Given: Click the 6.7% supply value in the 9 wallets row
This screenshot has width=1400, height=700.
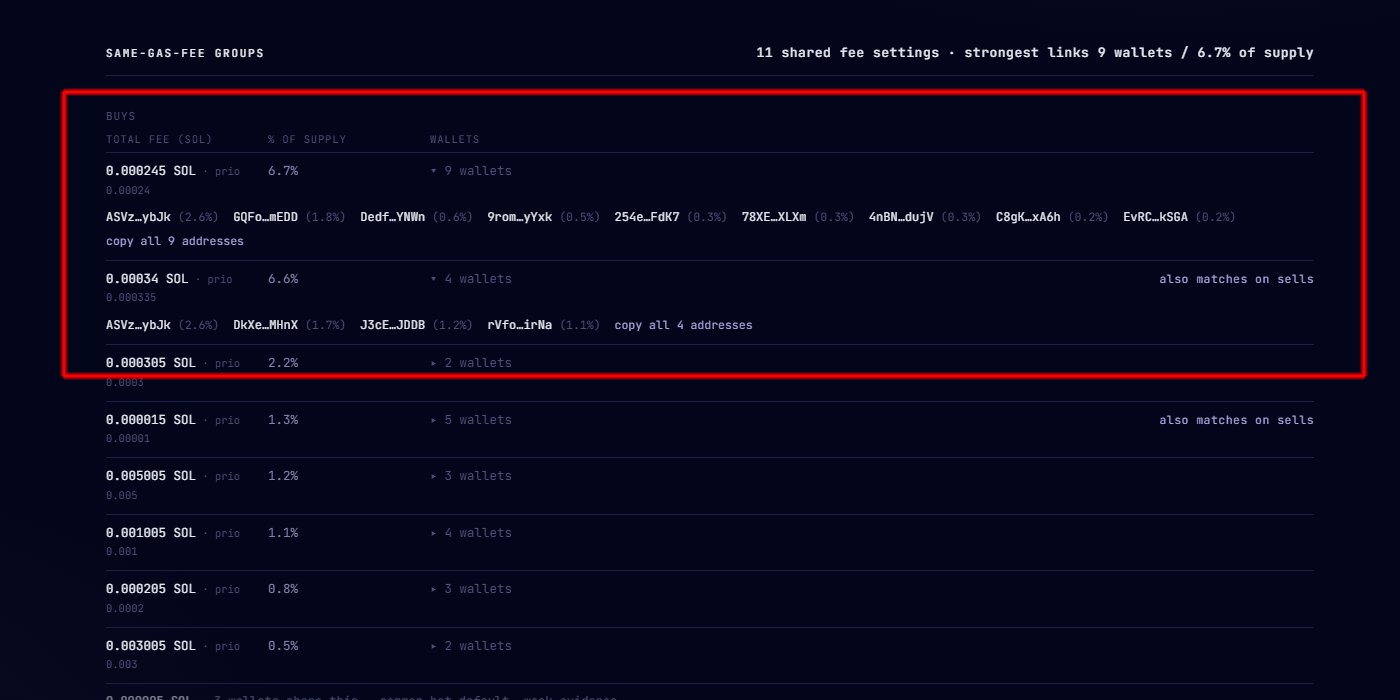Looking at the screenshot, I should pos(283,171).
